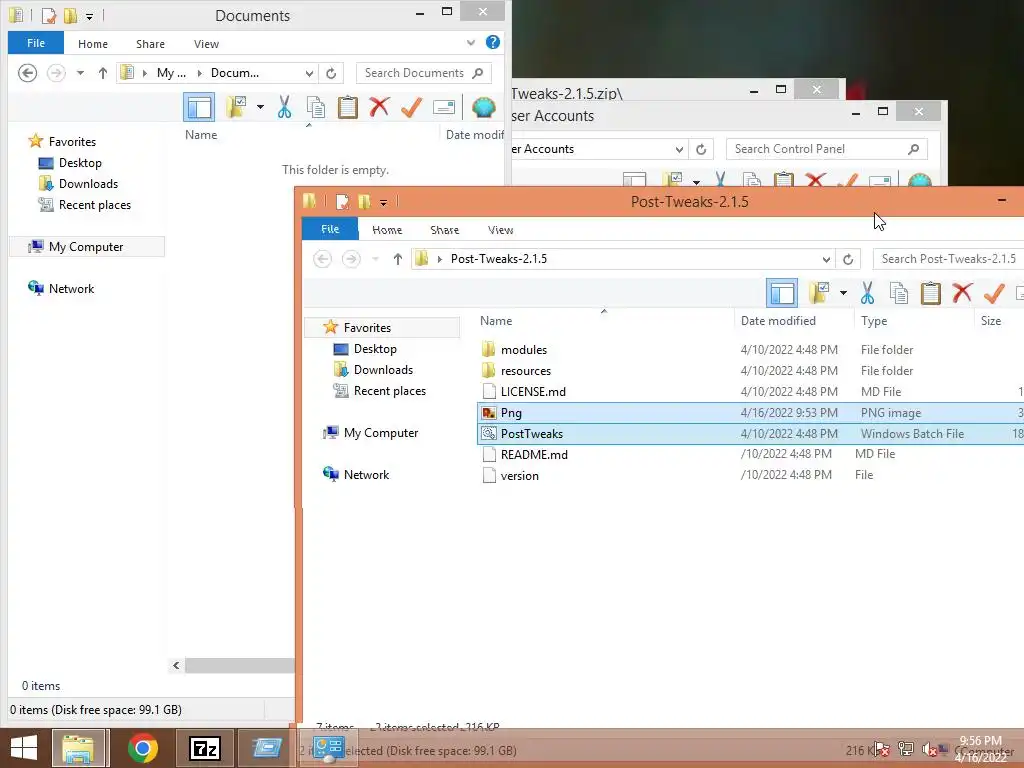This screenshot has width=1024, height=768.
Task: Click in the Search Documents box
Action: 423,73
